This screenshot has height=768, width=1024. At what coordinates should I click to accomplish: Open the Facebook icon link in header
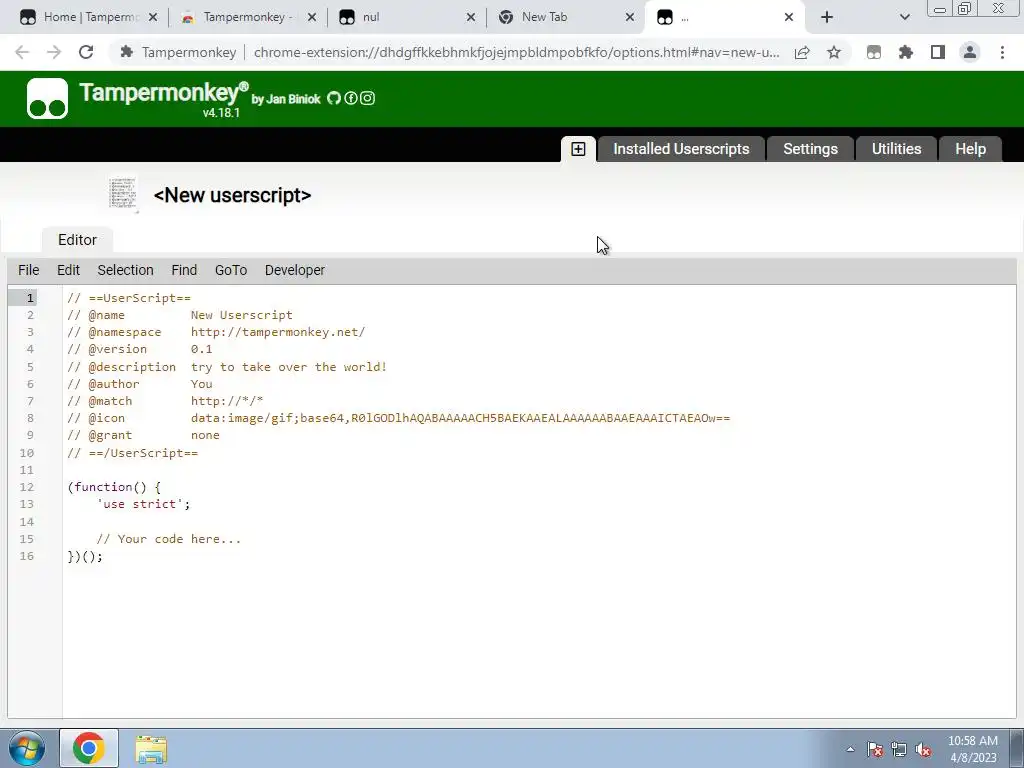[351, 99]
